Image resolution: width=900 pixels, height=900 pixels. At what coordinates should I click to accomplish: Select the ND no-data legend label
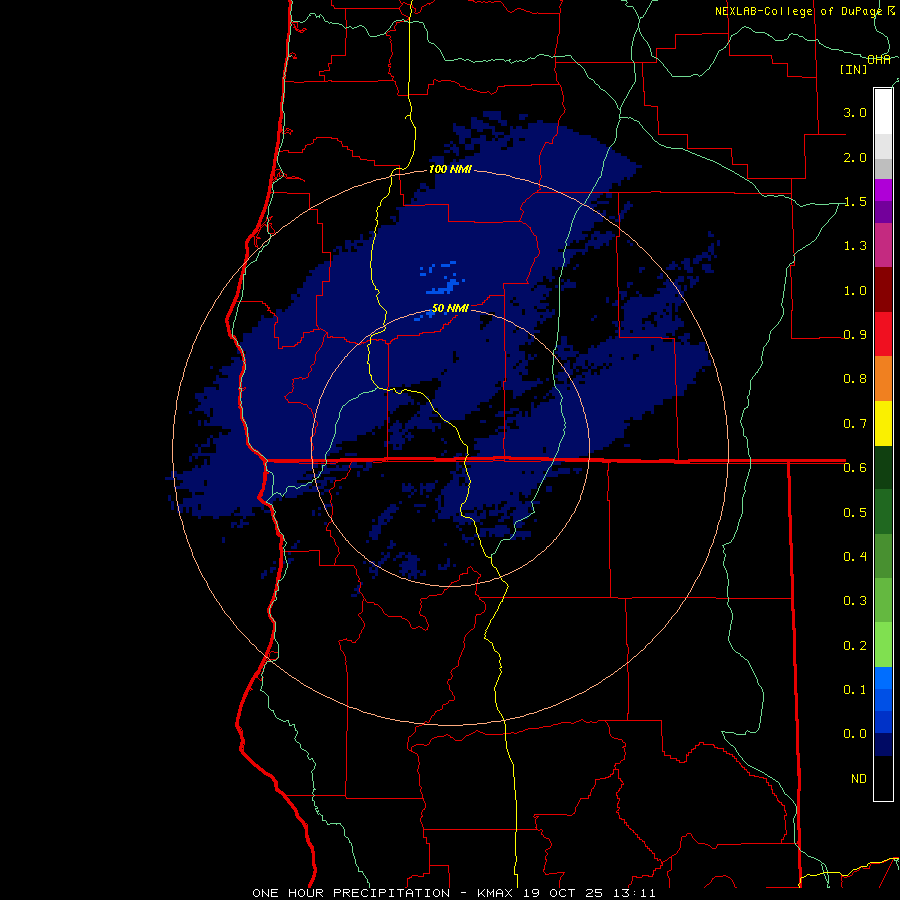pyautogui.click(x=859, y=779)
